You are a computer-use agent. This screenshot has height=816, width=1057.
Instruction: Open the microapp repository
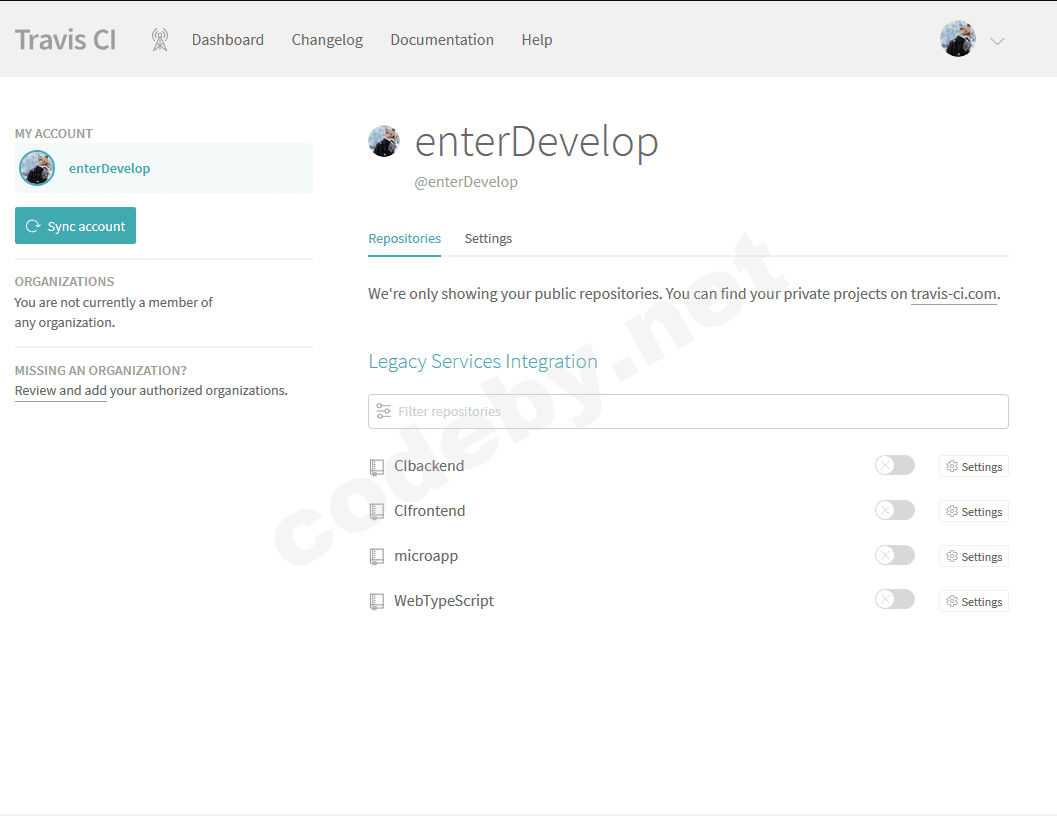(426, 556)
